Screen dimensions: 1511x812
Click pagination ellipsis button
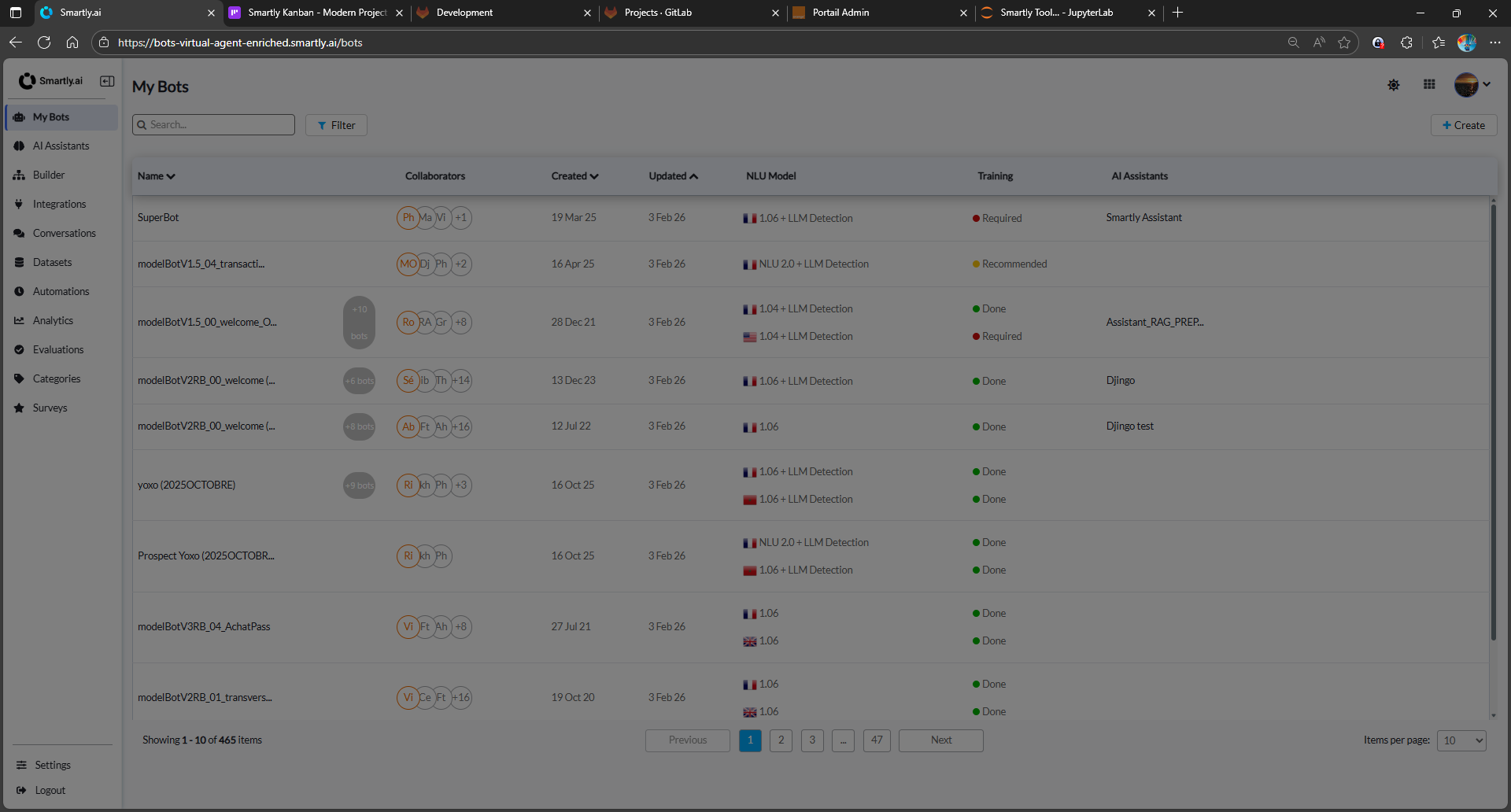pos(843,740)
